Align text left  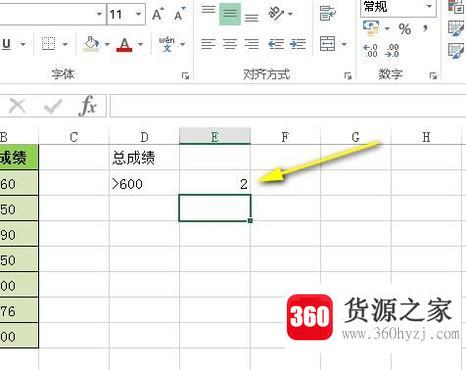208,44
